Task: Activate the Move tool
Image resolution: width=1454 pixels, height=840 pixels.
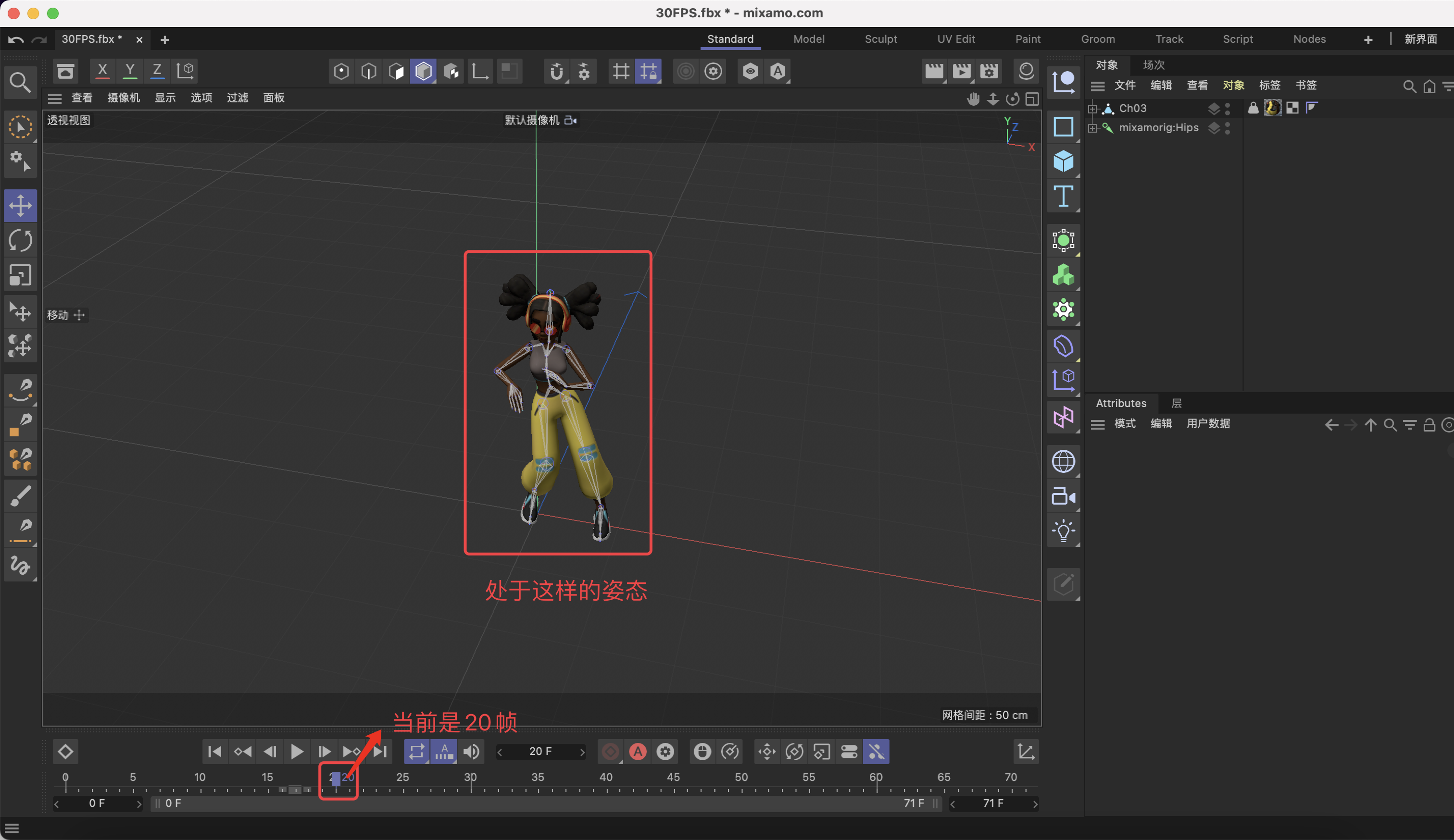Action: 20,205
